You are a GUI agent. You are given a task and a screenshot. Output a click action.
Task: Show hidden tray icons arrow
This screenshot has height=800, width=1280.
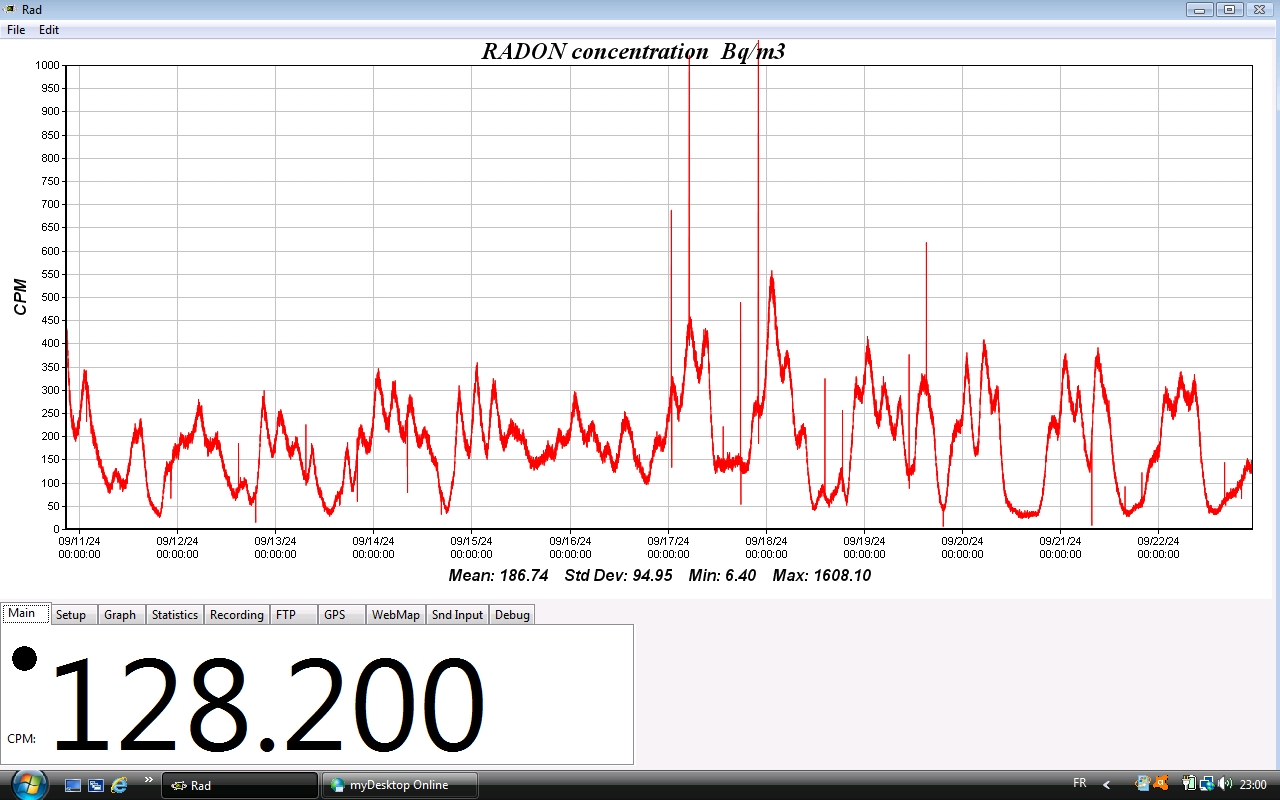pos(1107,785)
